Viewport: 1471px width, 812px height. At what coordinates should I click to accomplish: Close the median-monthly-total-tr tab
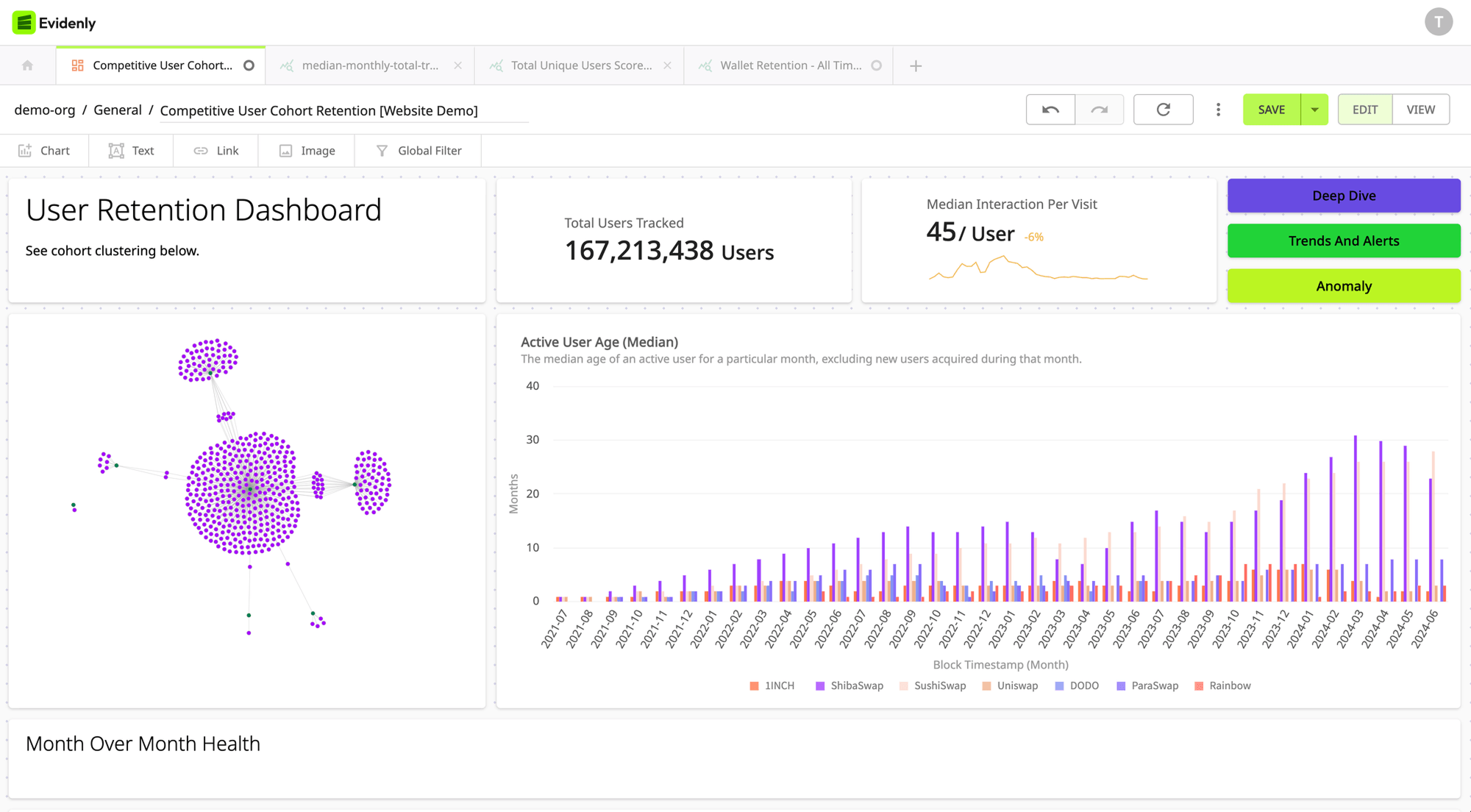pyautogui.click(x=457, y=65)
